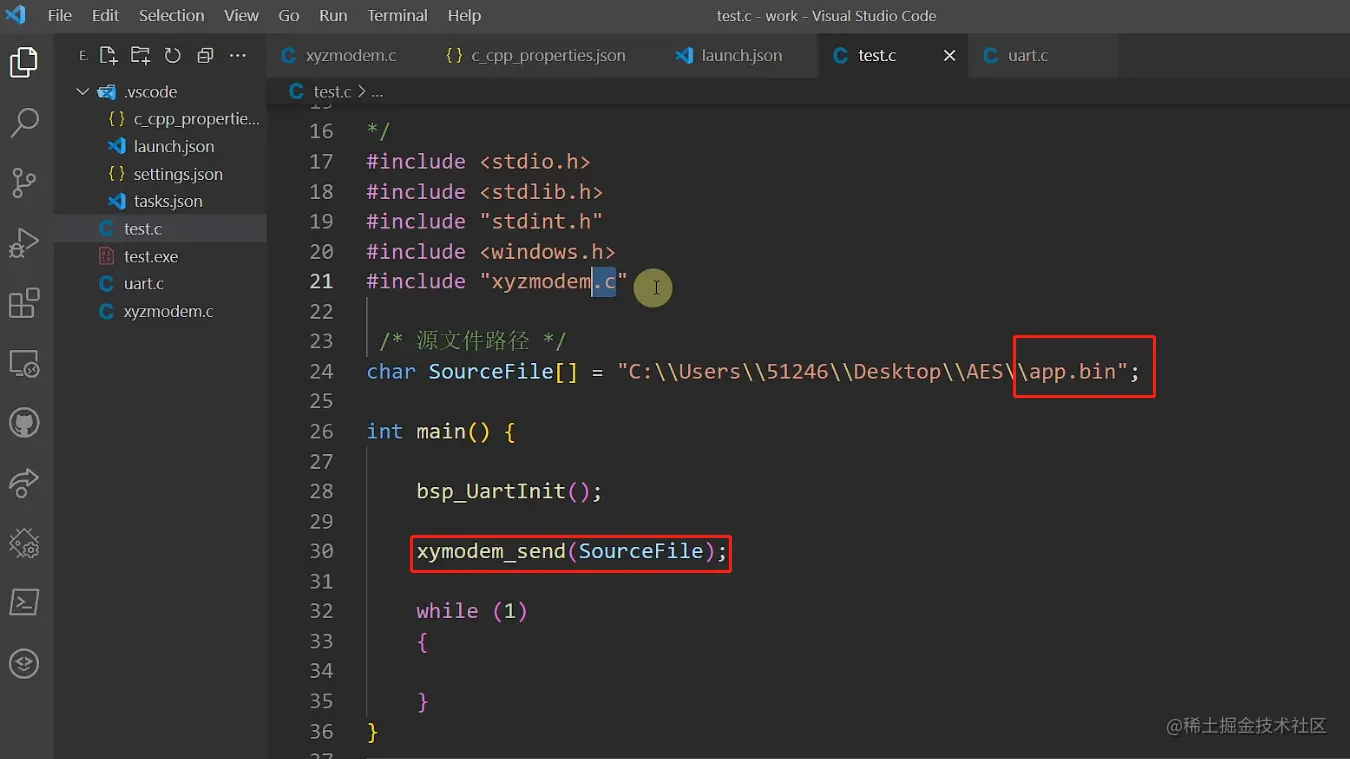Image resolution: width=1350 pixels, height=759 pixels.
Task: Open launch.json in Explorer tree
Action: tap(160, 147)
